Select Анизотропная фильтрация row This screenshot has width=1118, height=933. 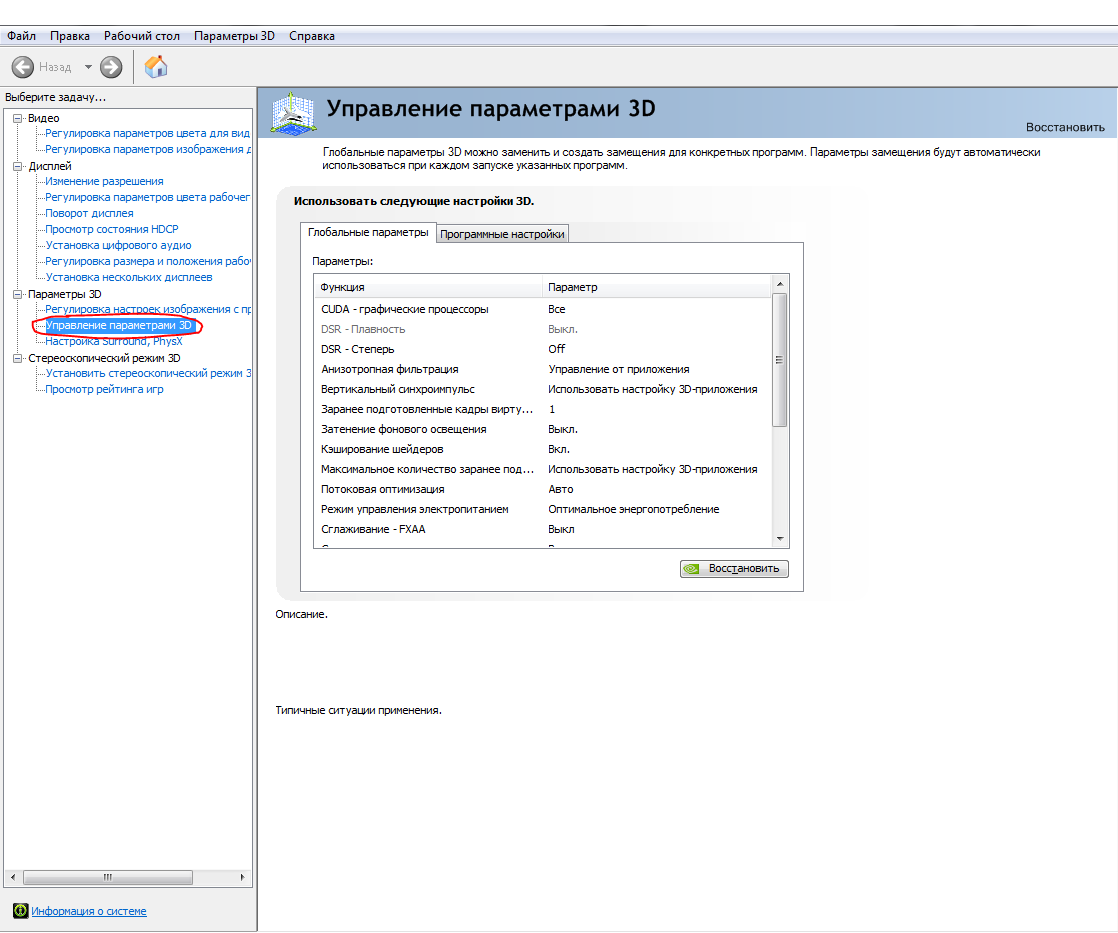tap(543, 369)
